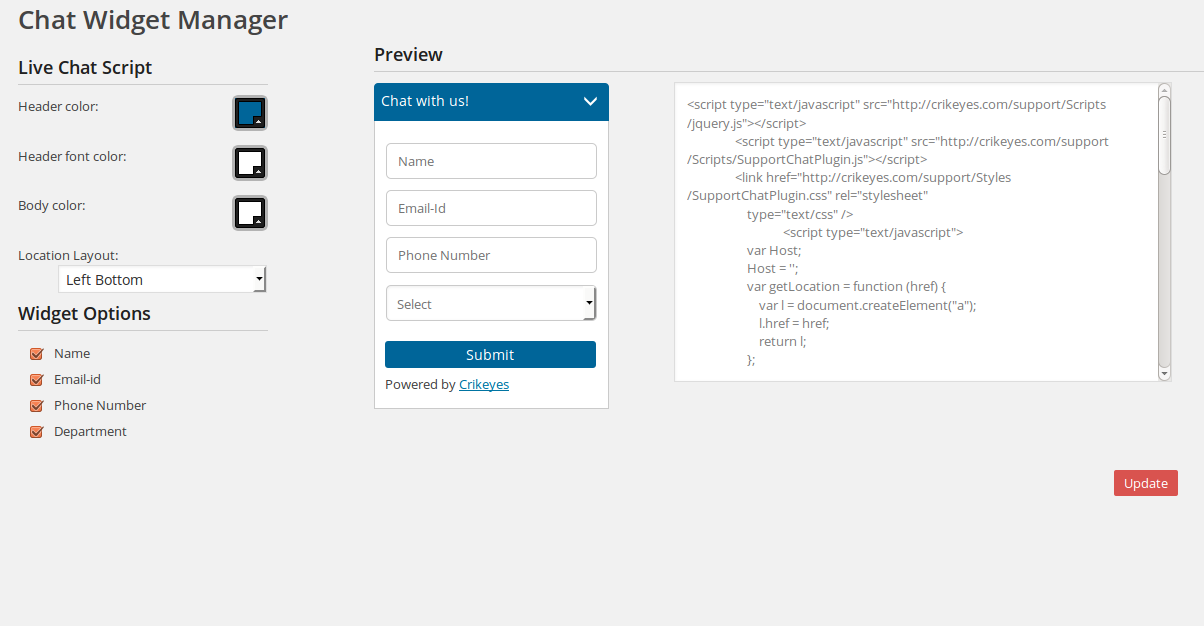Open the Location Layout dropdown
The height and width of the screenshot is (626, 1204).
click(x=162, y=280)
